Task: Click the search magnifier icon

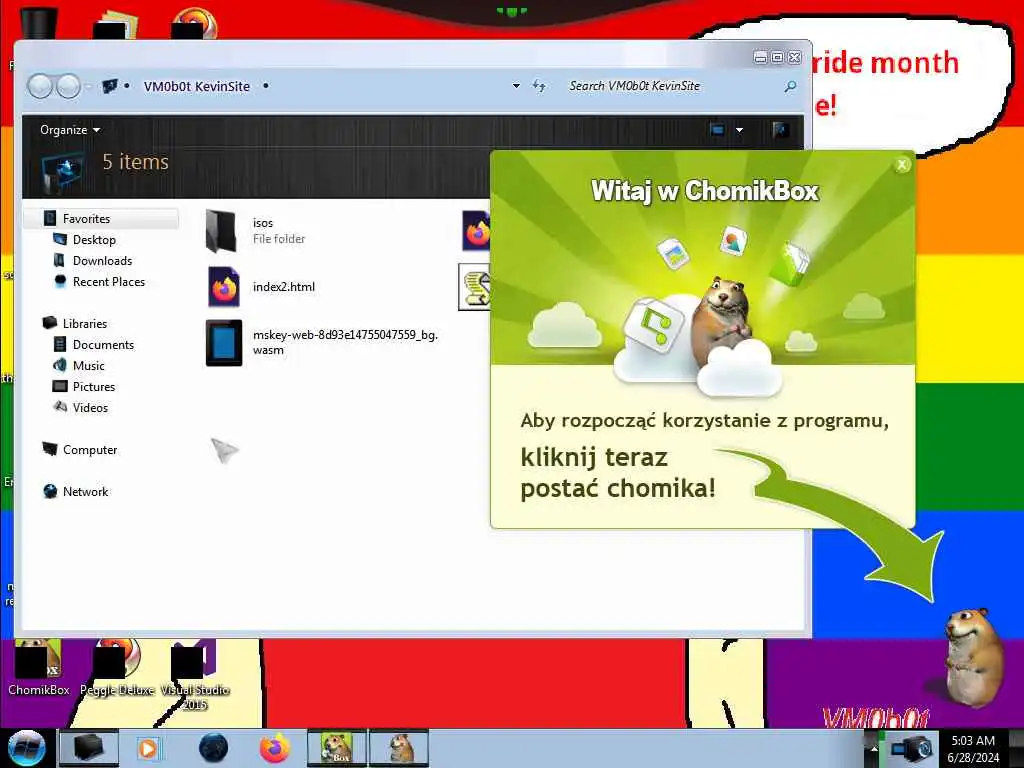Action: [790, 86]
